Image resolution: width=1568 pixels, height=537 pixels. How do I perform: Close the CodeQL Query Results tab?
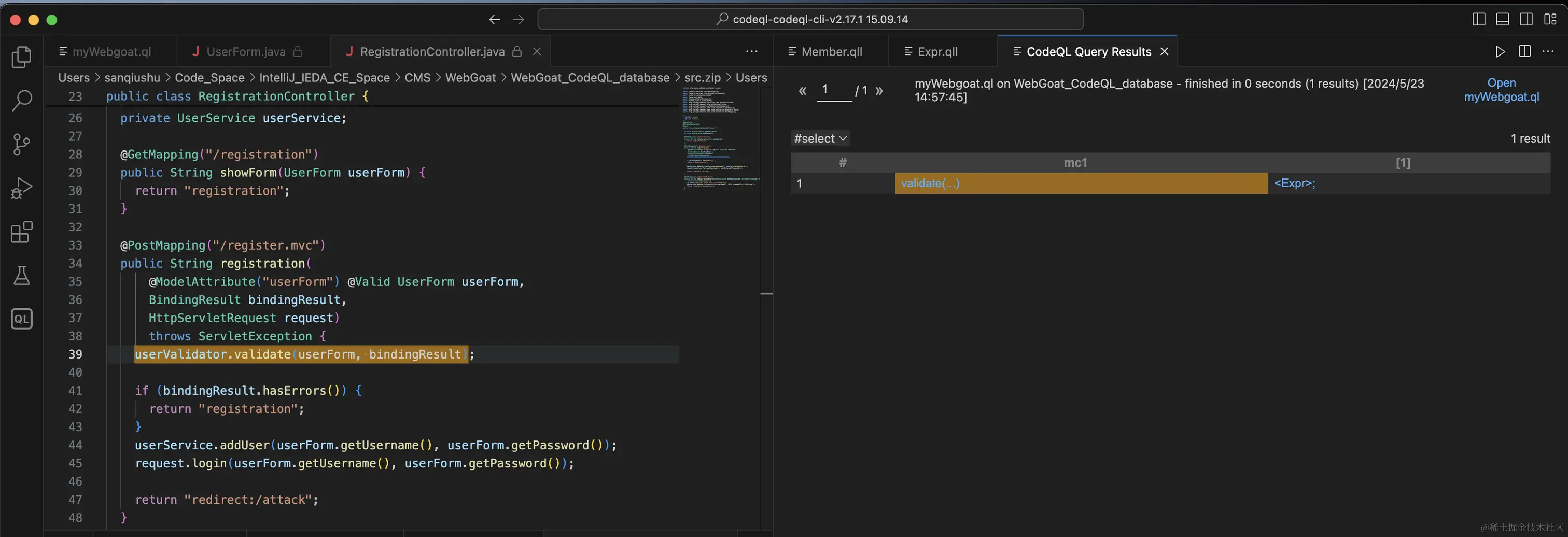pos(1165,52)
